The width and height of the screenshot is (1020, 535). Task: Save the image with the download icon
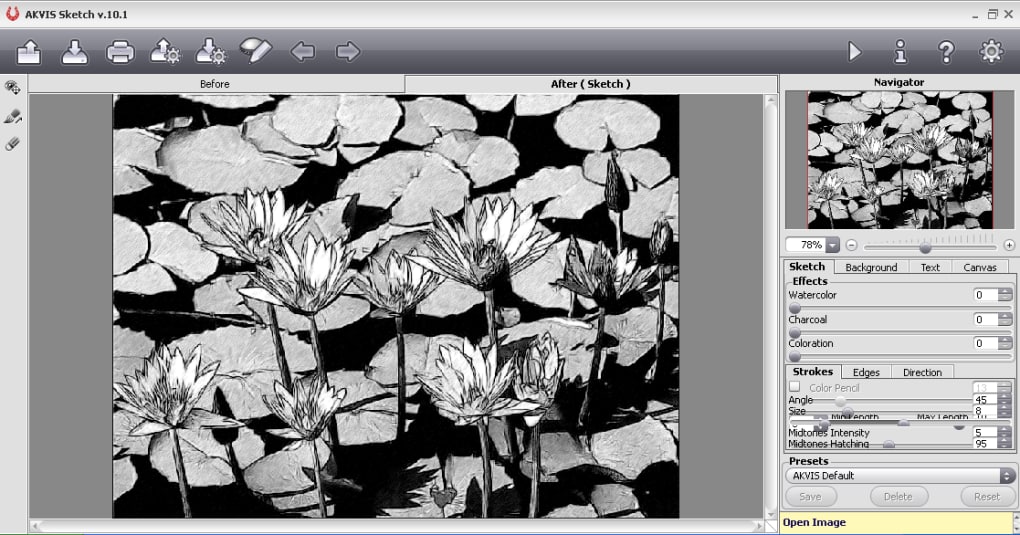tap(75, 52)
